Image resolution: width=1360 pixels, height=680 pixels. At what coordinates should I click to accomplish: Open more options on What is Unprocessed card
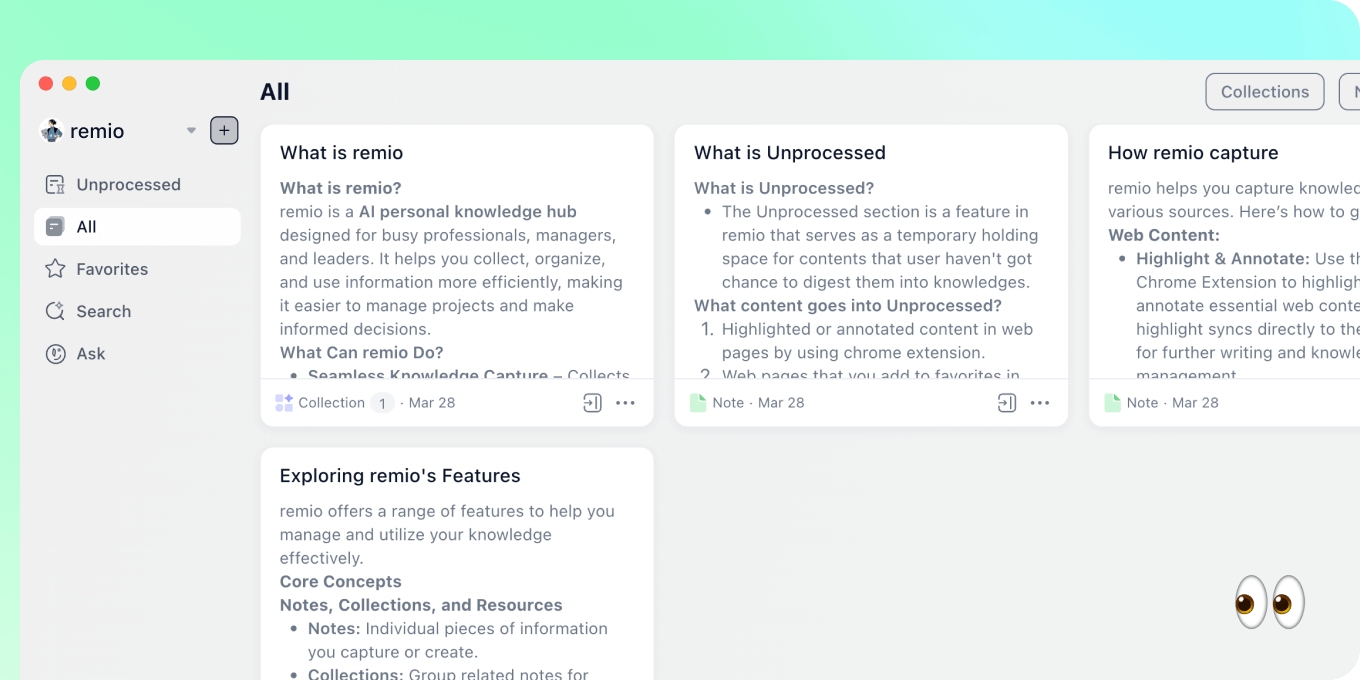pos(1040,403)
